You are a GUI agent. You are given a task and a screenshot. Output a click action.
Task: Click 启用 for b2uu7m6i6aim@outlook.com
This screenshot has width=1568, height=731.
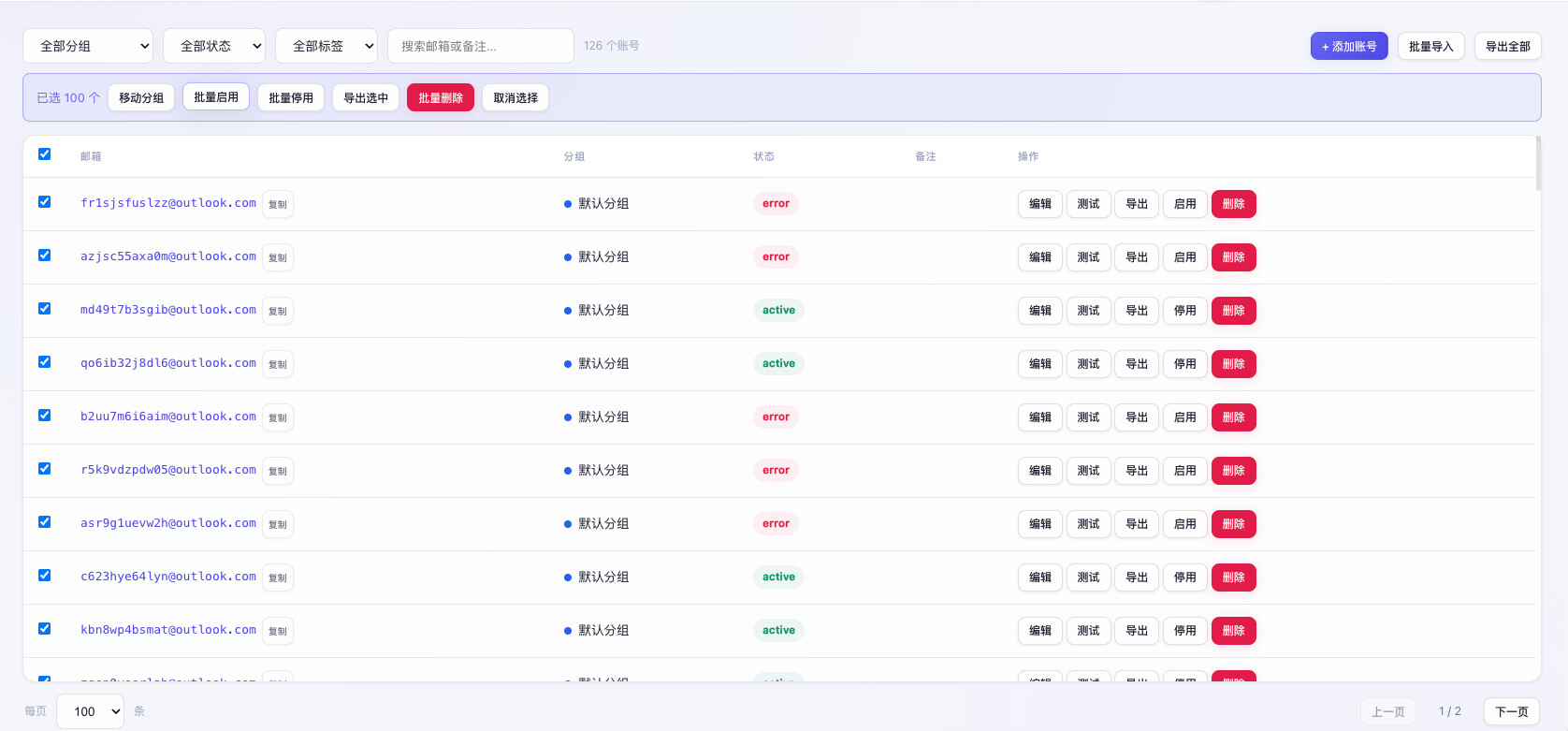tap(1185, 417)
